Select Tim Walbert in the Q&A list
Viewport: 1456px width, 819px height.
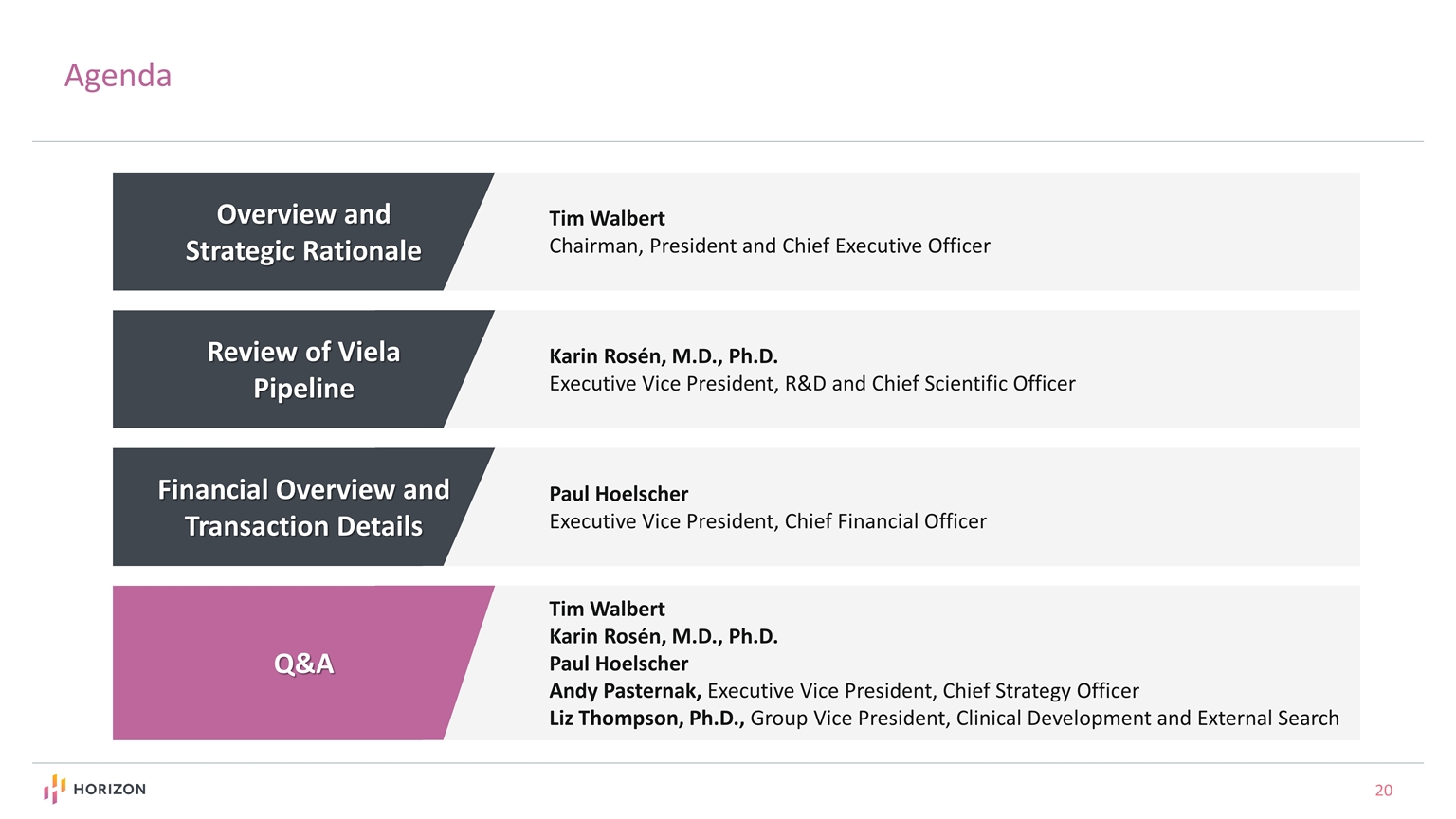point(607,609)
